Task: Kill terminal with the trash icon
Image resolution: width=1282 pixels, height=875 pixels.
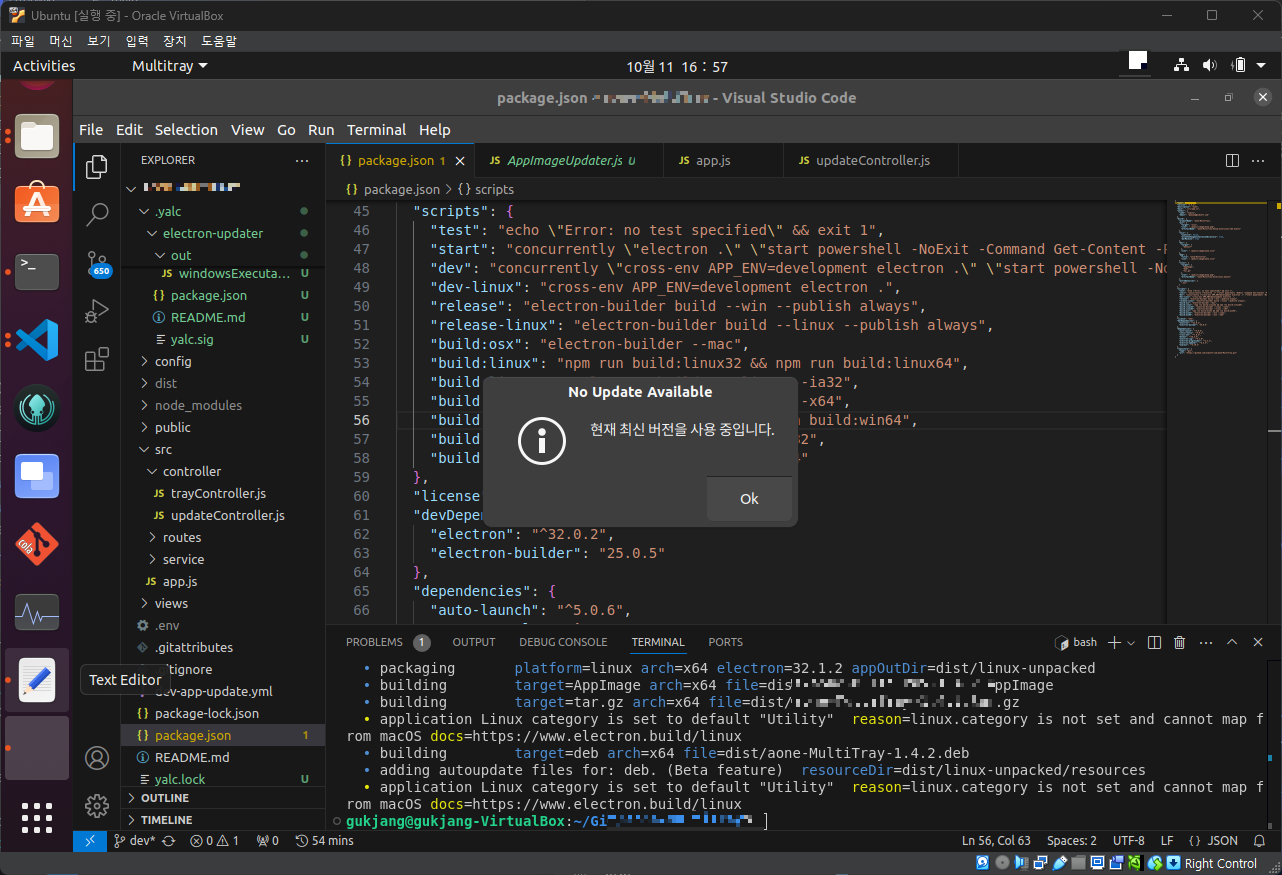Action: coord(1180,642)
